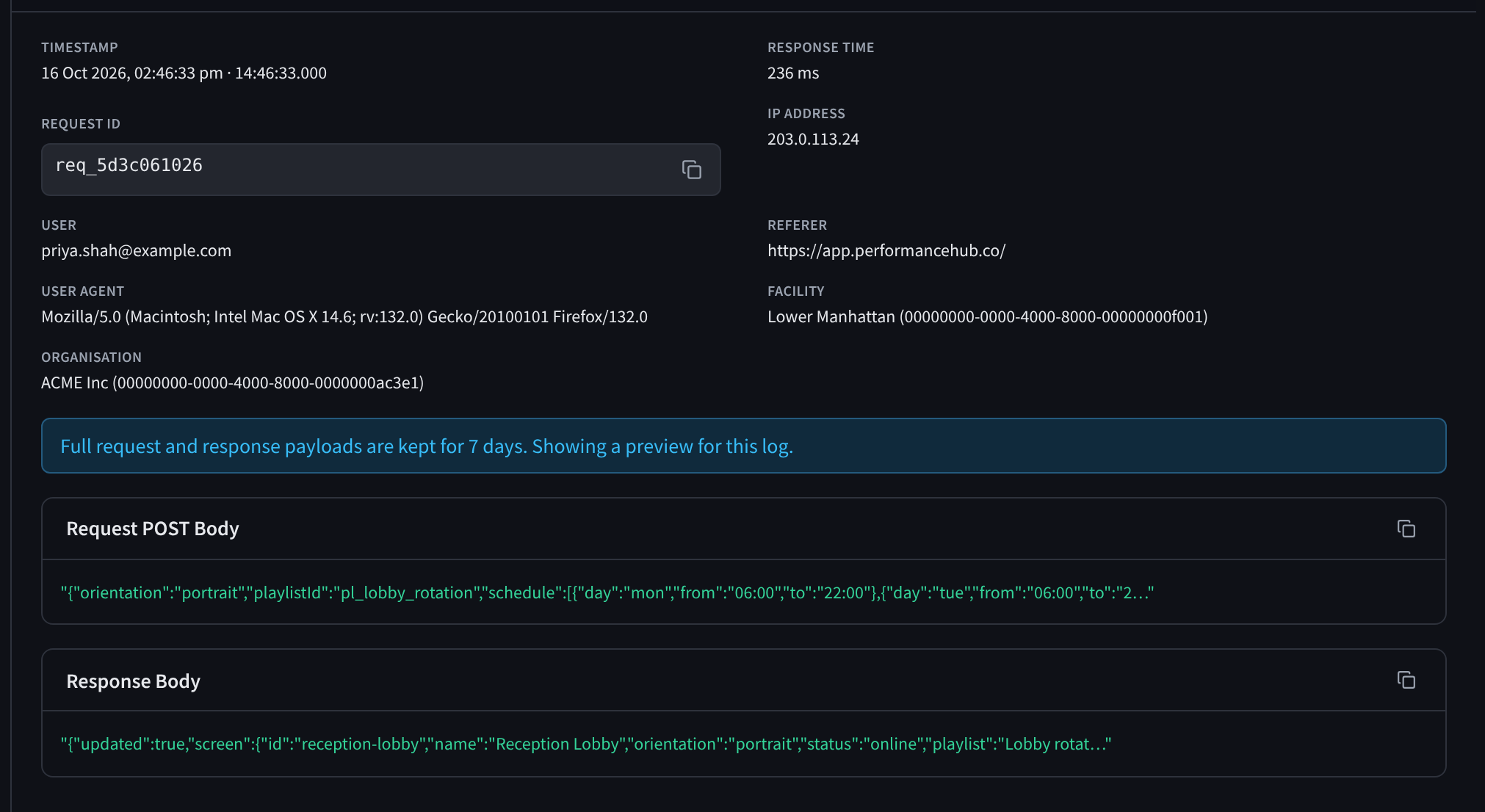The width and height of the screenshot is (1485, 812).
Task: Click the FACILITY label
Action: point(795,291)
